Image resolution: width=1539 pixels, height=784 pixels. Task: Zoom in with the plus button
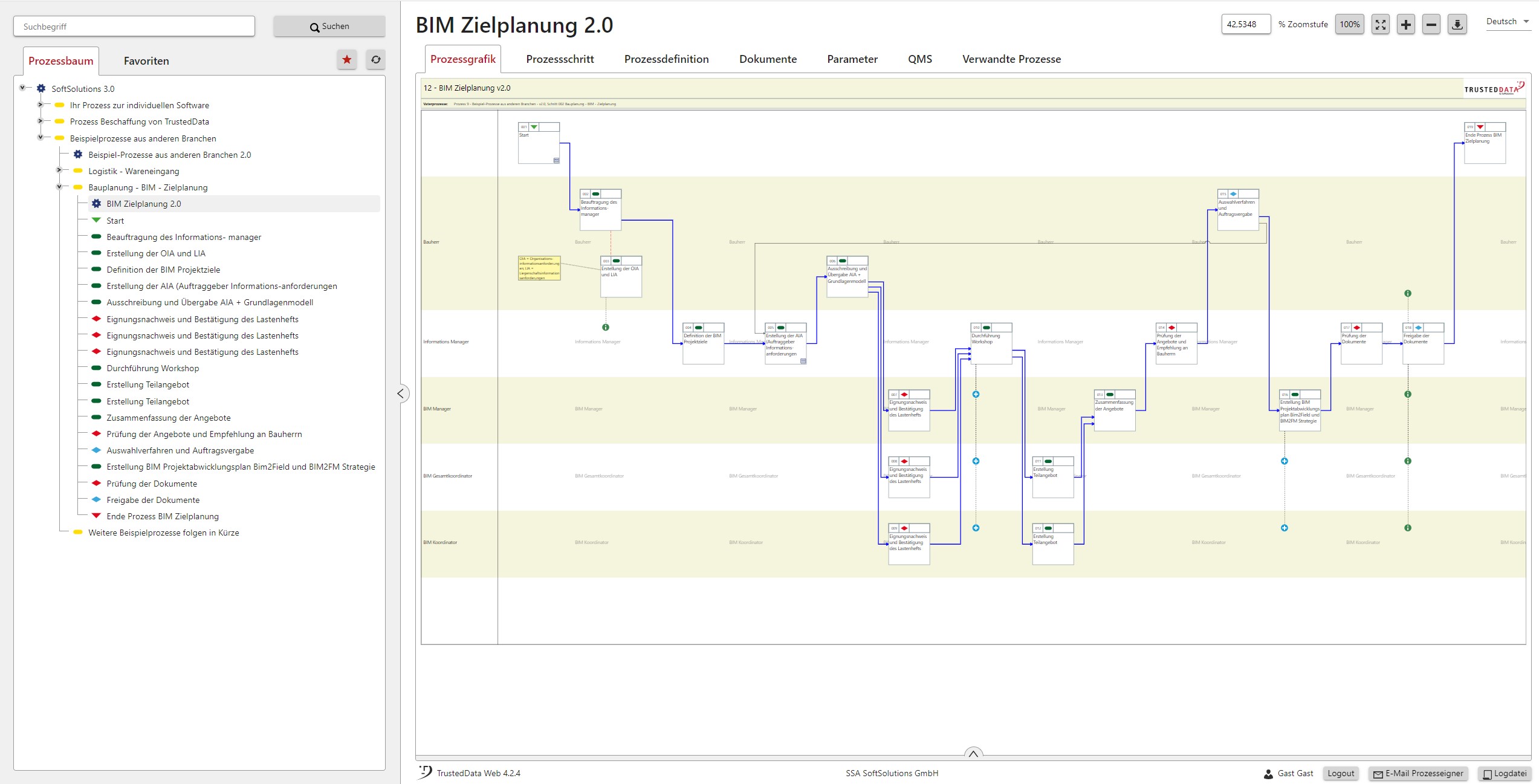1406,25
